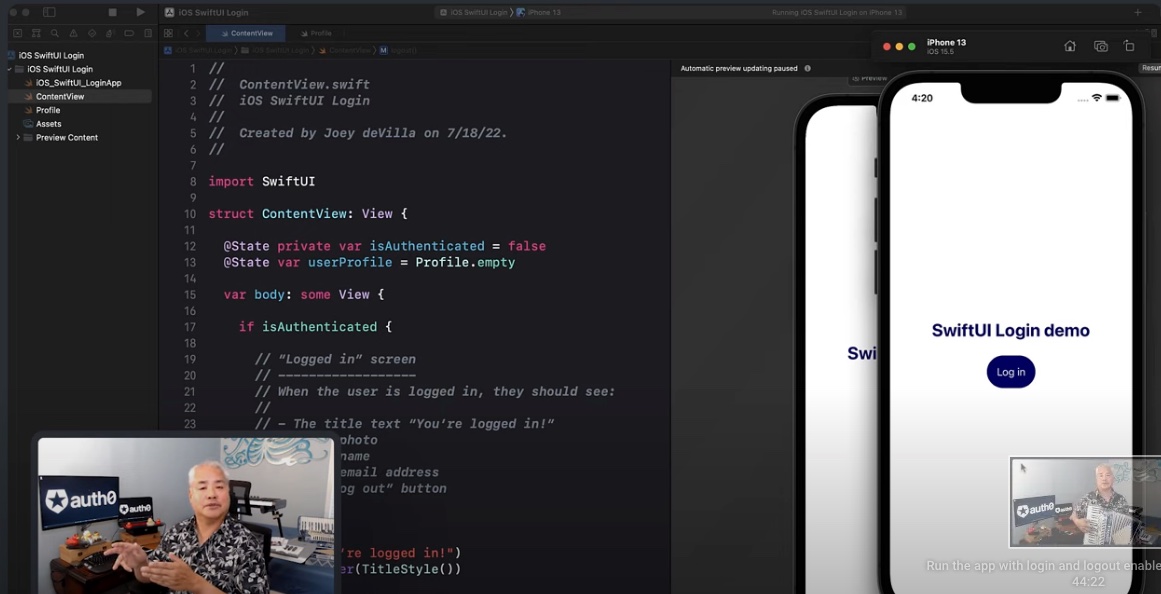Click the iPhone 13 Simulator window title

tap(946, 42)
